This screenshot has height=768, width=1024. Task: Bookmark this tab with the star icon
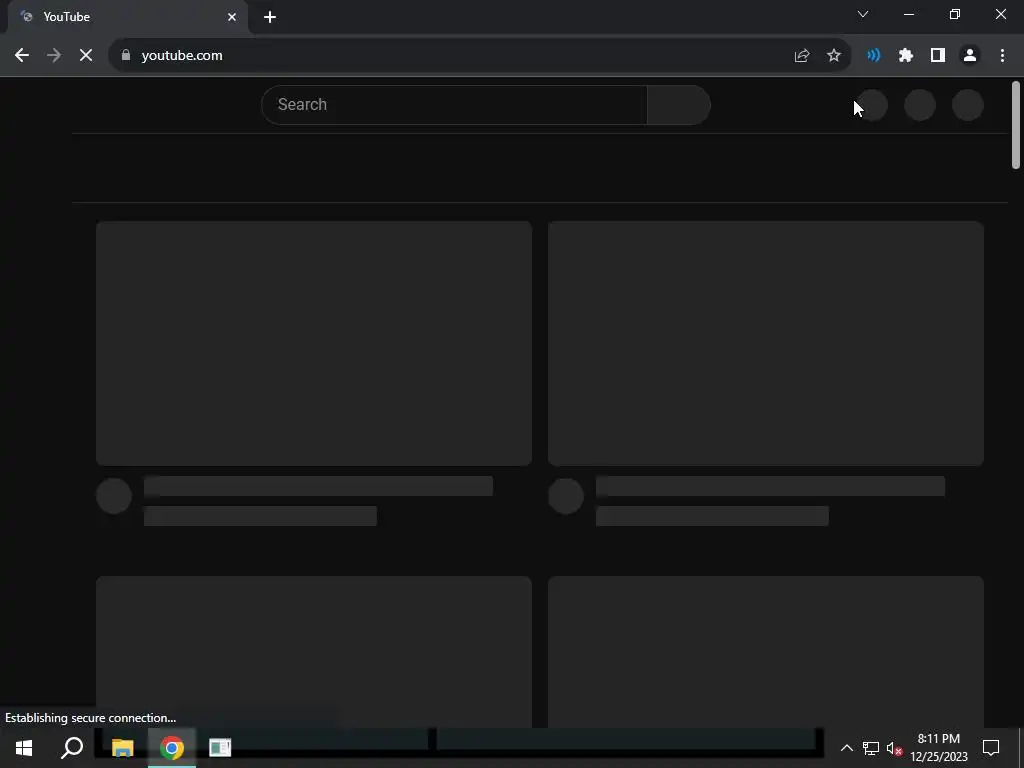click(834, 56)
